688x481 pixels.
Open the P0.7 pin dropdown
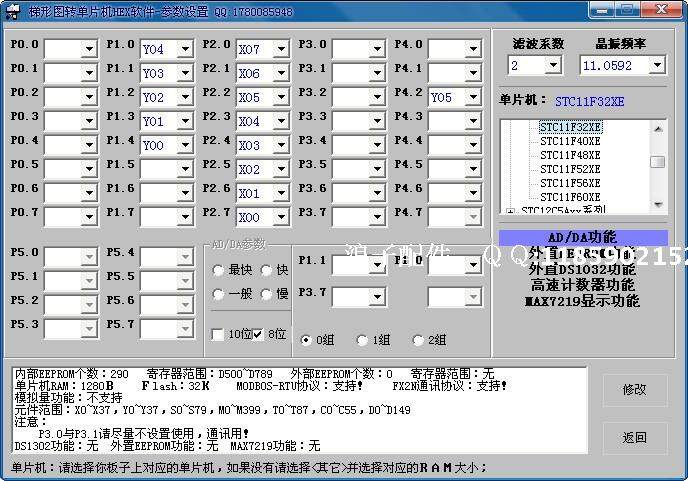[89, 217]
